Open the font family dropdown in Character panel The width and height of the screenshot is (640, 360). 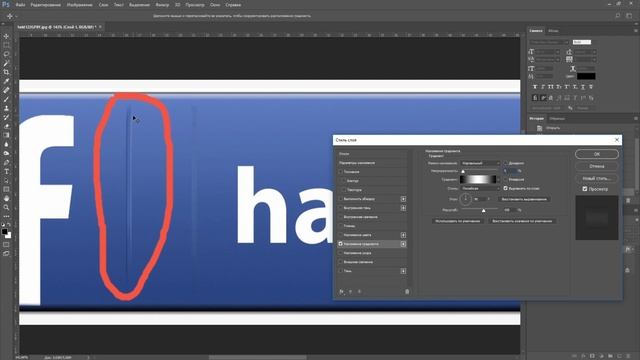pos(549,42)
